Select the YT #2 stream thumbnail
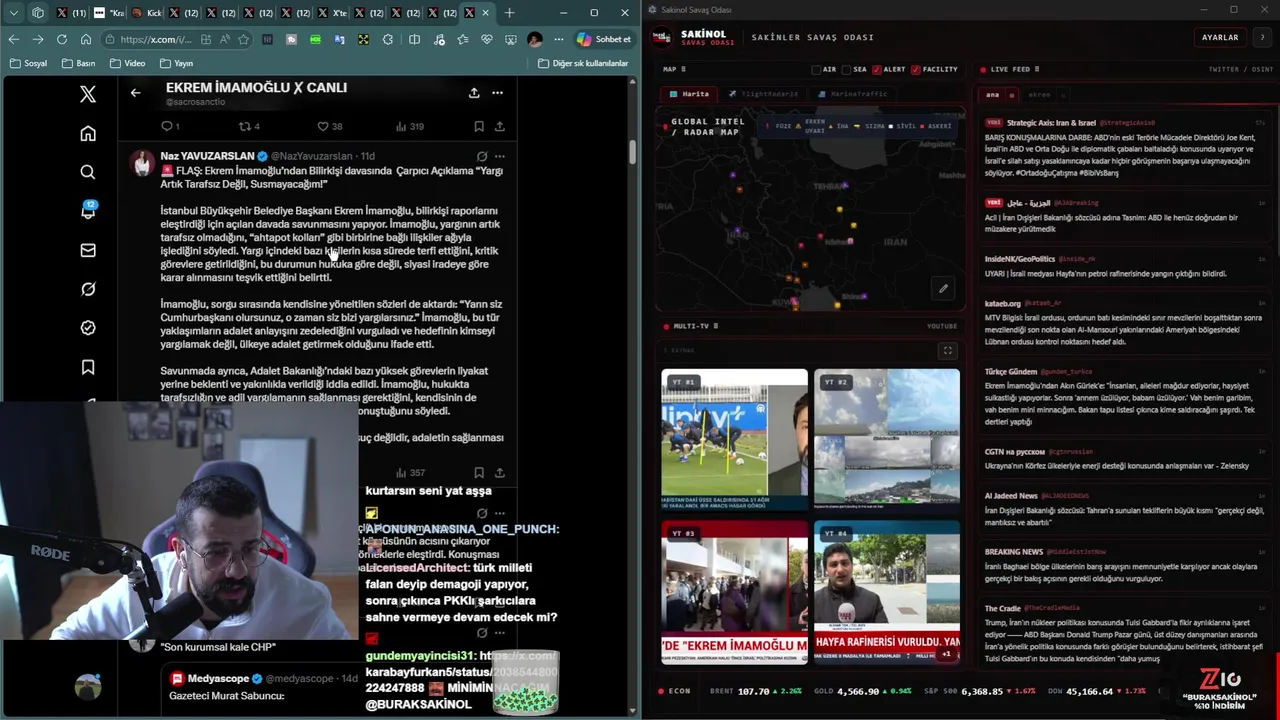This screenshot has width=1280, height=720. coord(887,439)
